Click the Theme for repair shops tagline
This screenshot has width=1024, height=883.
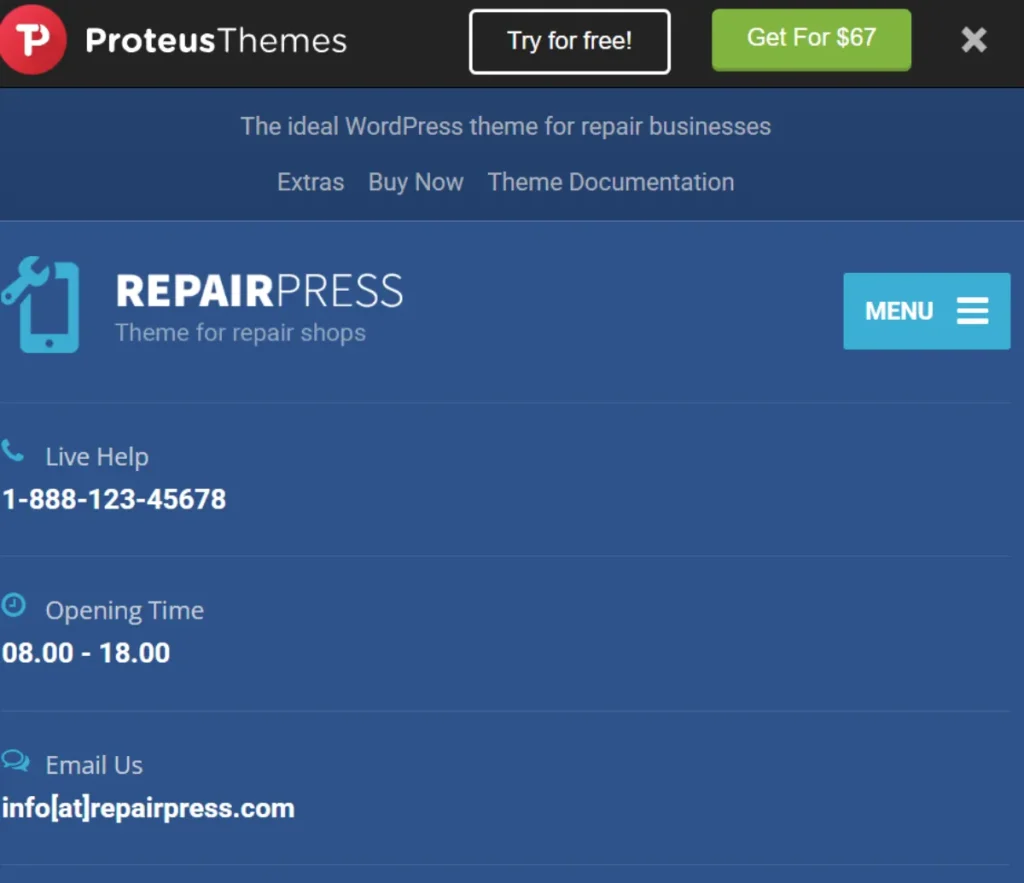[x=240, y=333]
